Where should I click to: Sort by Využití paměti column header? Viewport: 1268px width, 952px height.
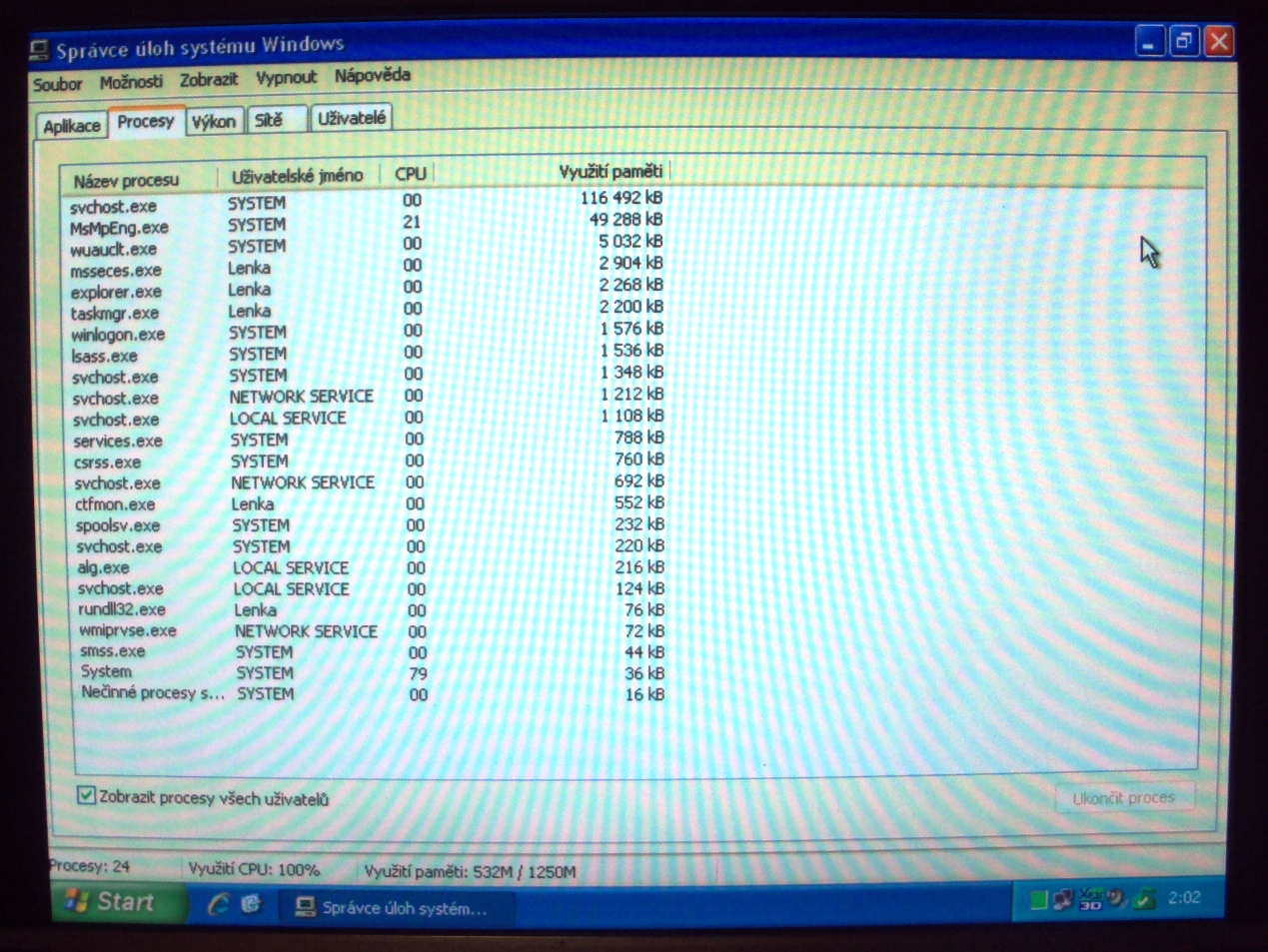553,172
